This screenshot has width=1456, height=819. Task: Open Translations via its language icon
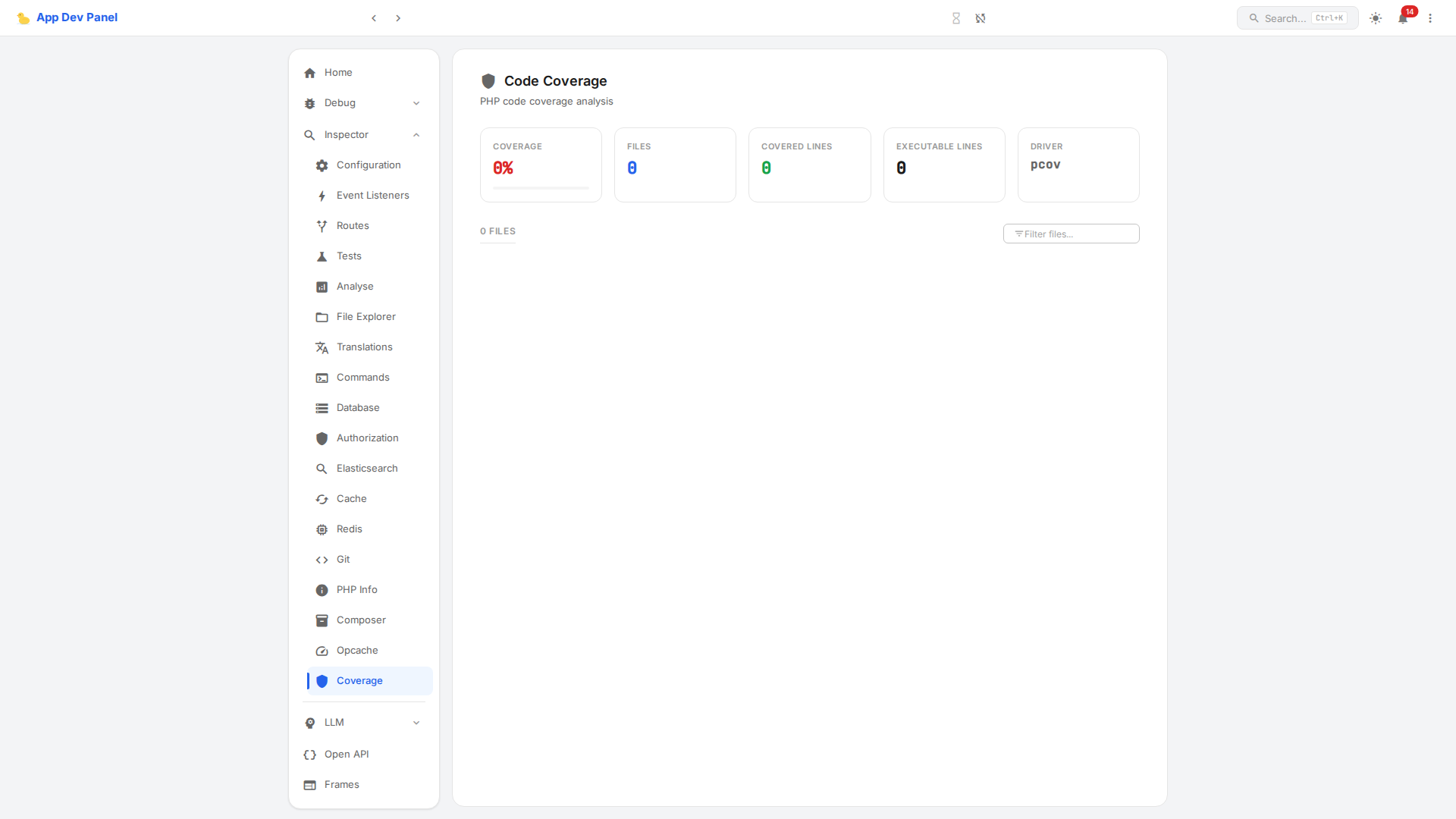[322, 347]
